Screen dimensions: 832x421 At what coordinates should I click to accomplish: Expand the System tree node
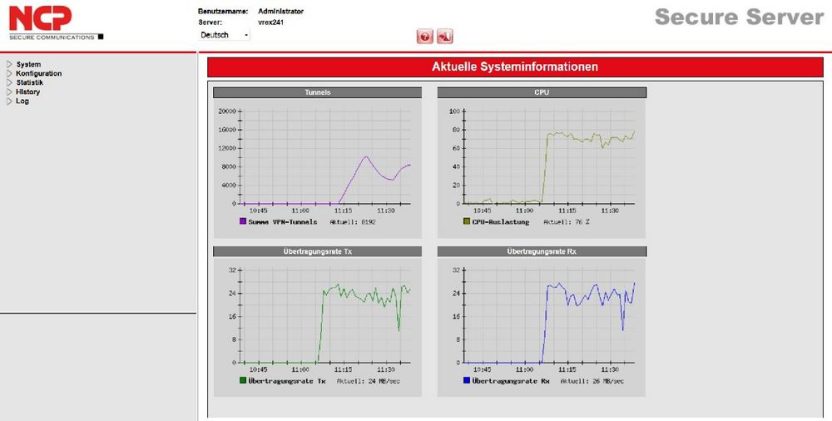click(8, 64)
